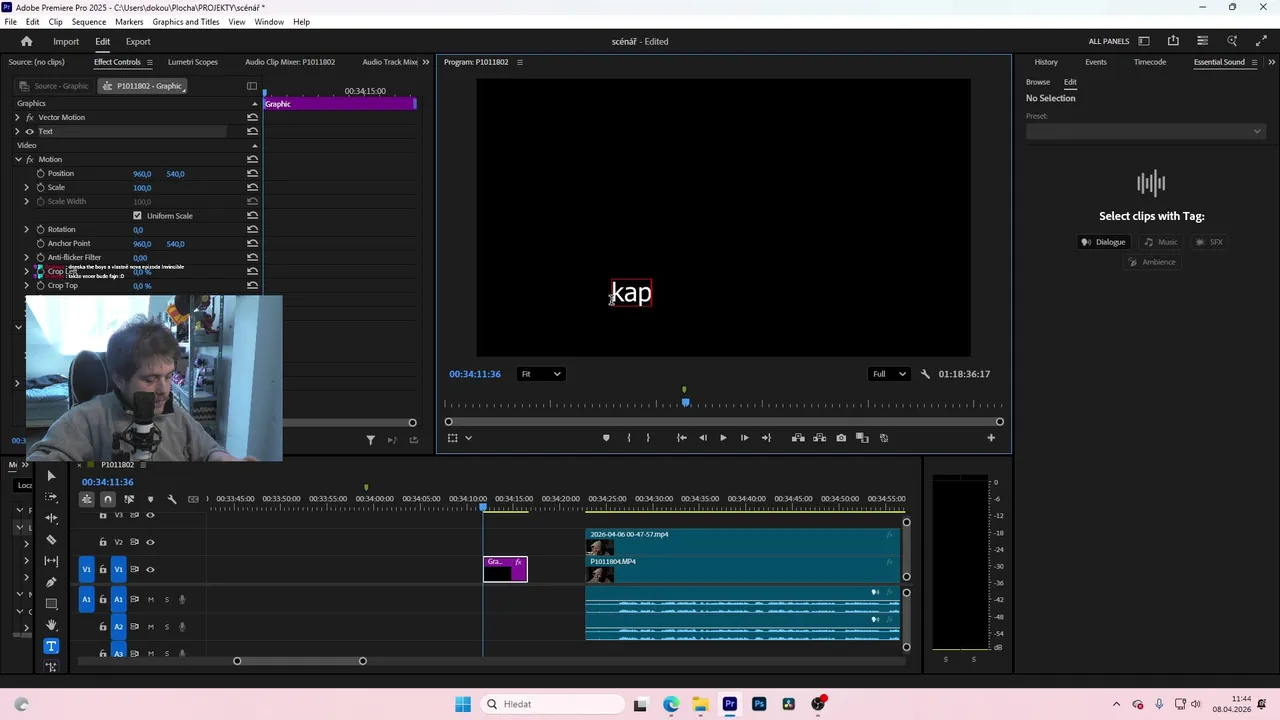This screenshot has height=720, width=1280.
Task: Open timeline display settings wrench
Action: 172,499
